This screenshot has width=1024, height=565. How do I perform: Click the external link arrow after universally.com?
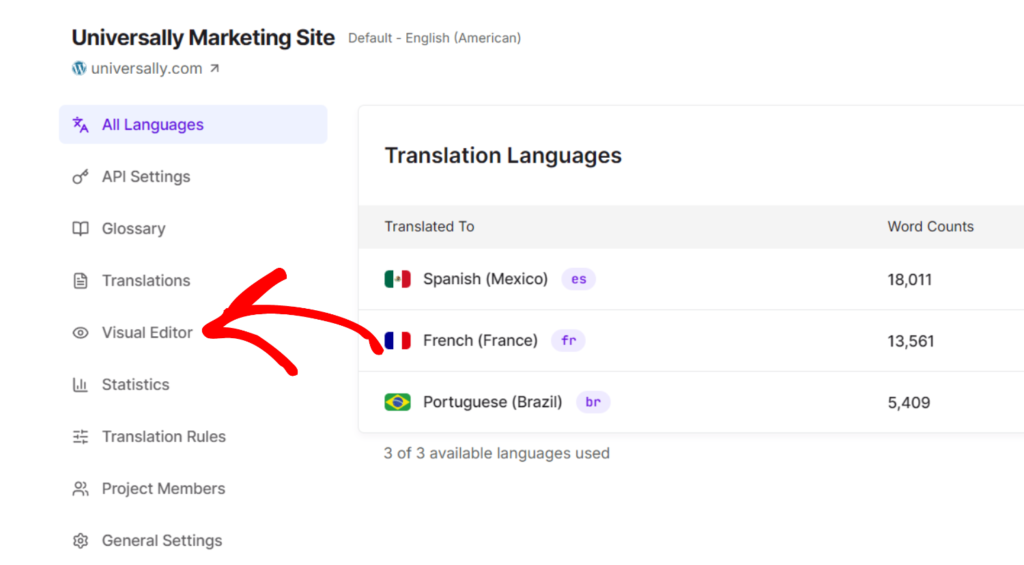pyautogui.click(x=214, y=68)
